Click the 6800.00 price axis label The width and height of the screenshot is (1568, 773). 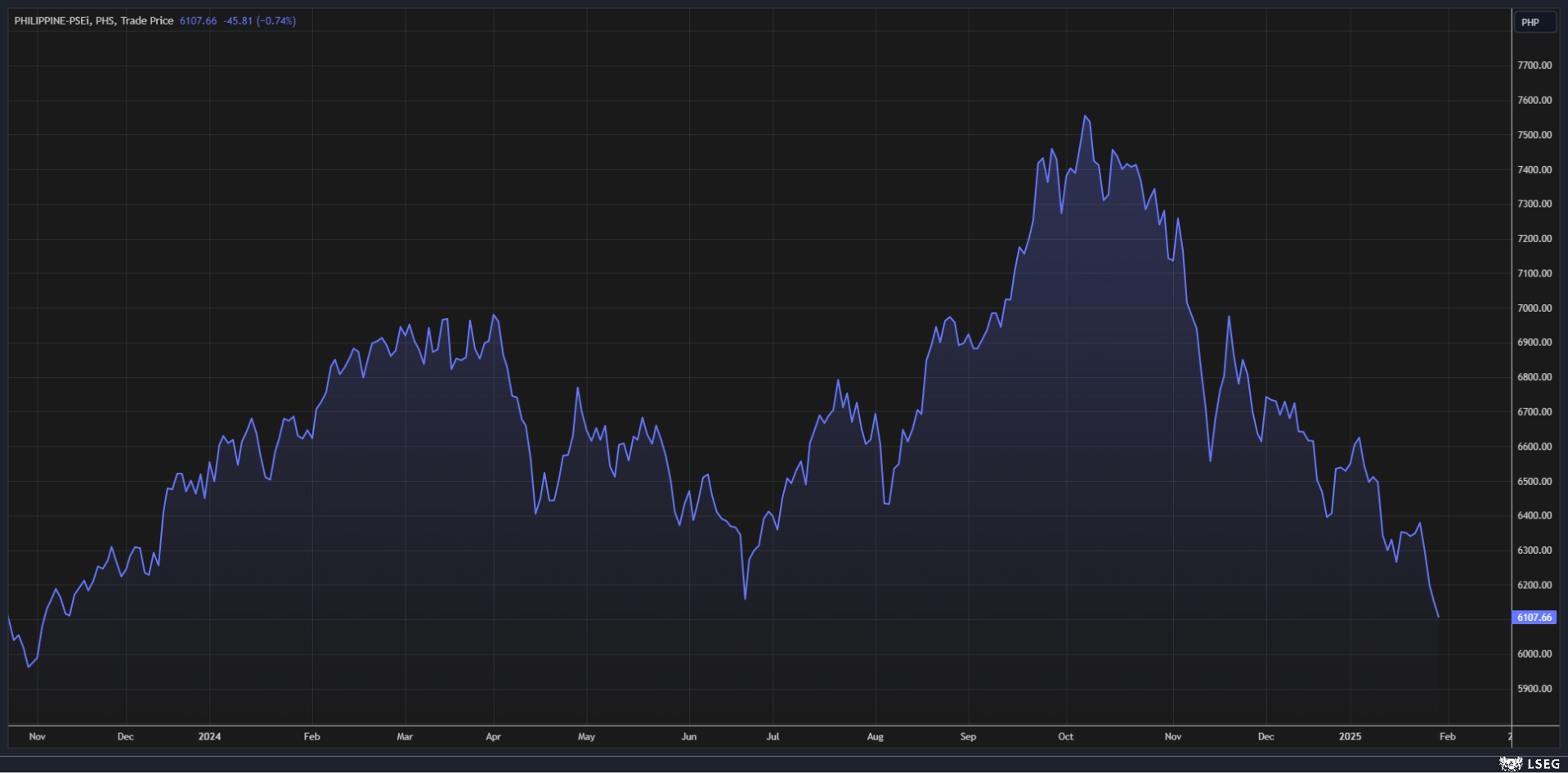pos(1534,377)
